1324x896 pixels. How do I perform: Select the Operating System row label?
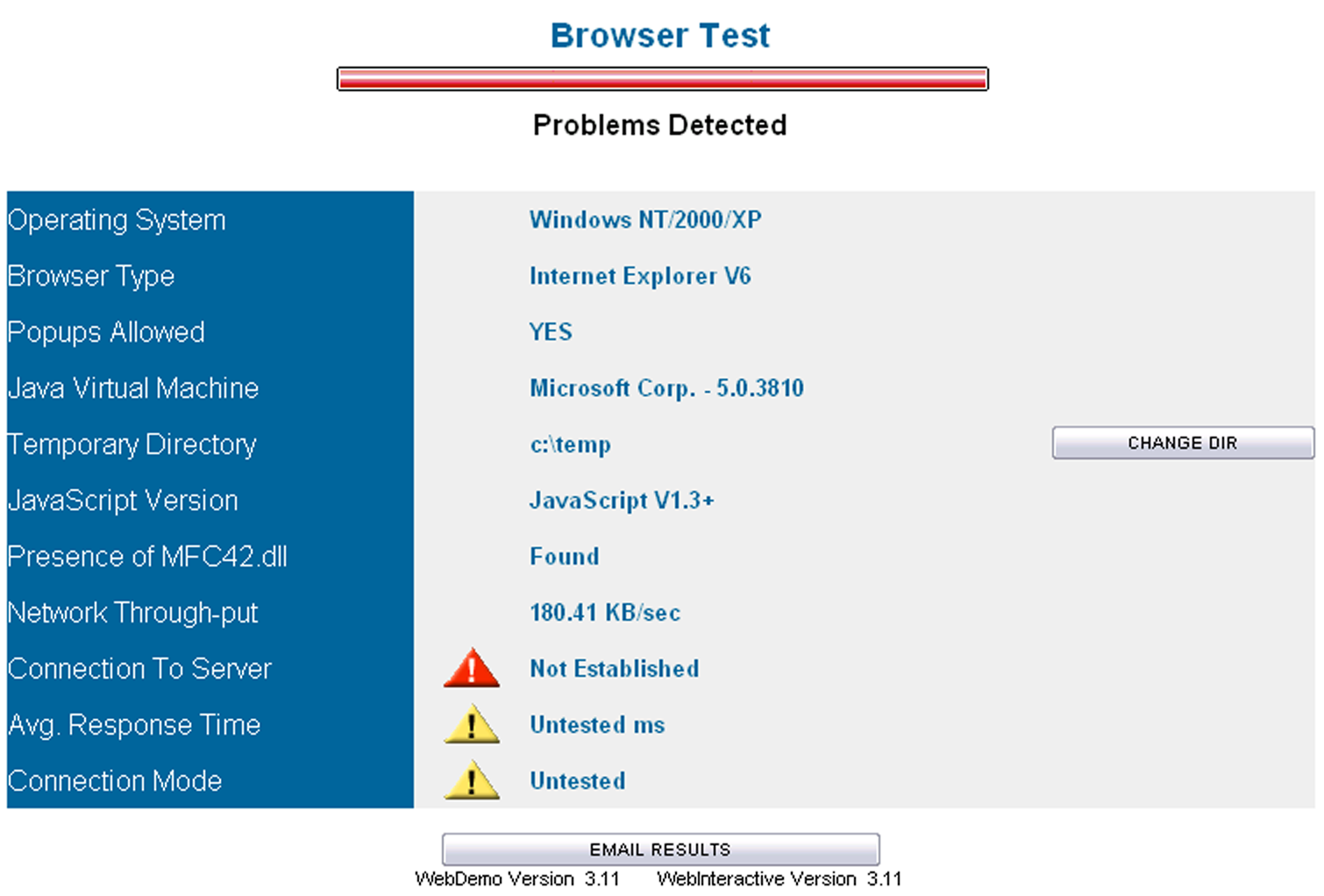point(117,220)
